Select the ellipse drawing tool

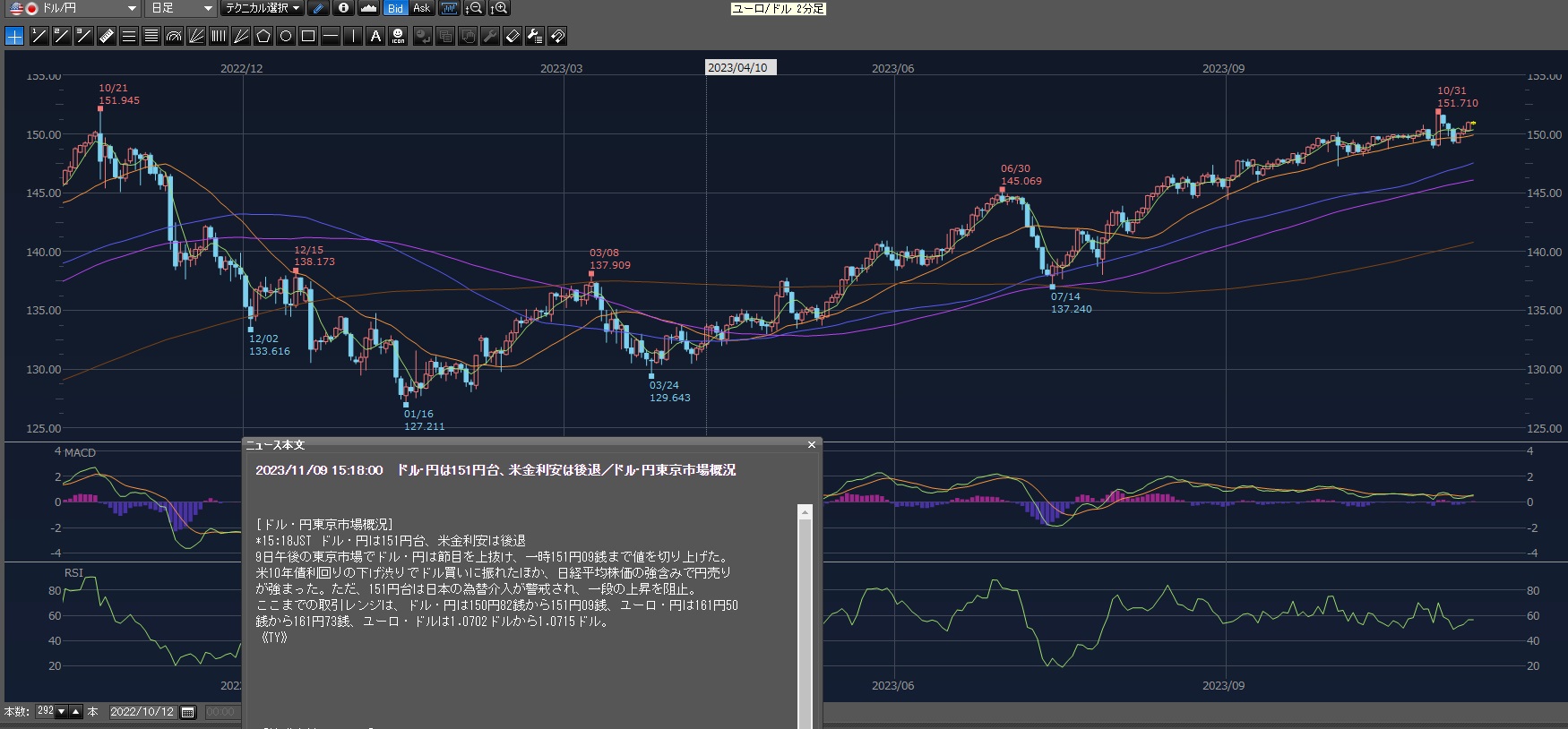(286, 36)
